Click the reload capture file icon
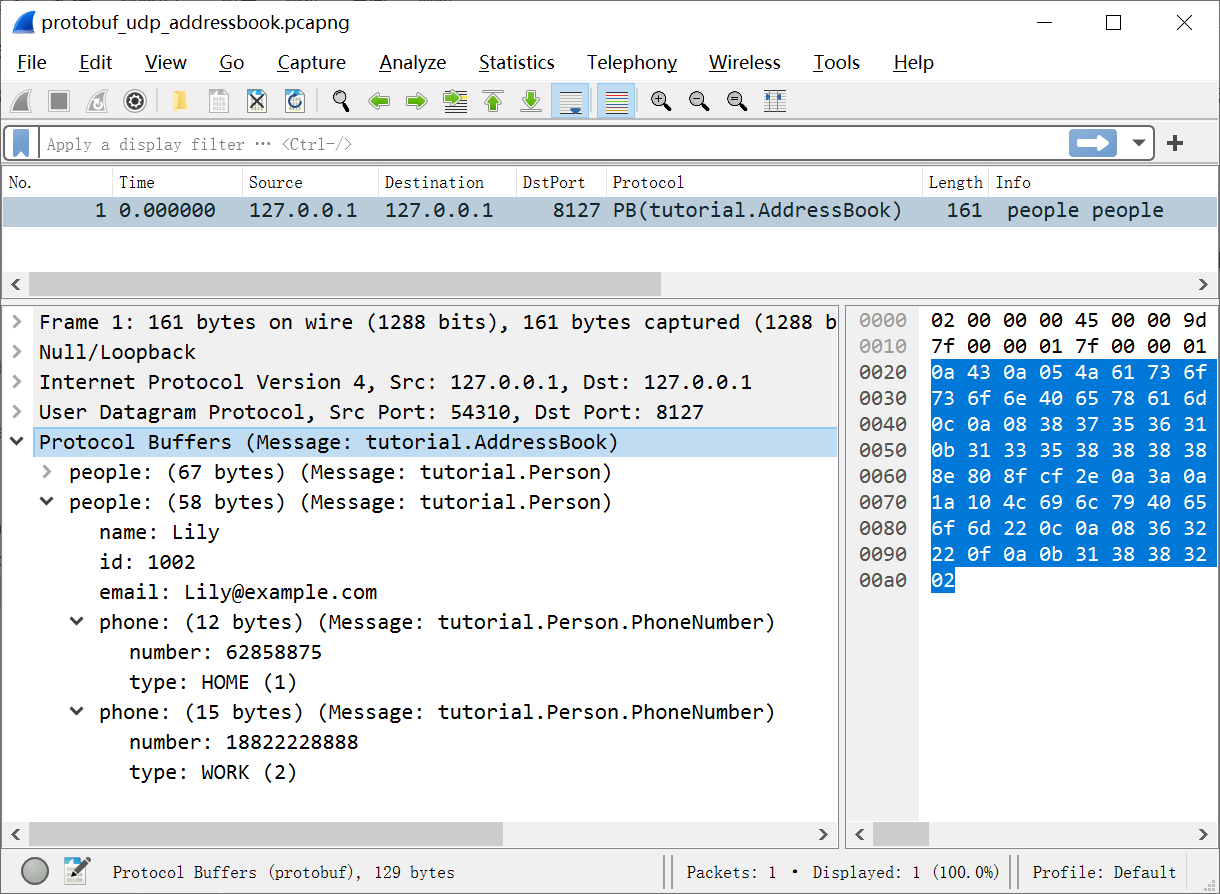Screen dimensions: 1220x894 coord(293,100)
